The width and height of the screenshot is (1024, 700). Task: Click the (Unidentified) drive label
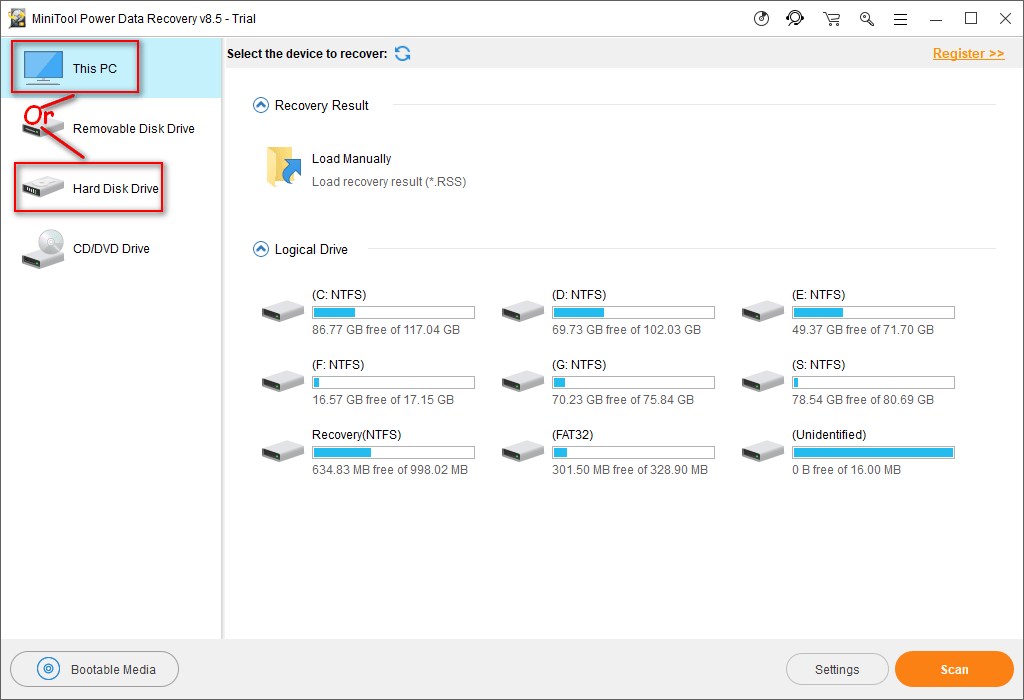[829, 434]
